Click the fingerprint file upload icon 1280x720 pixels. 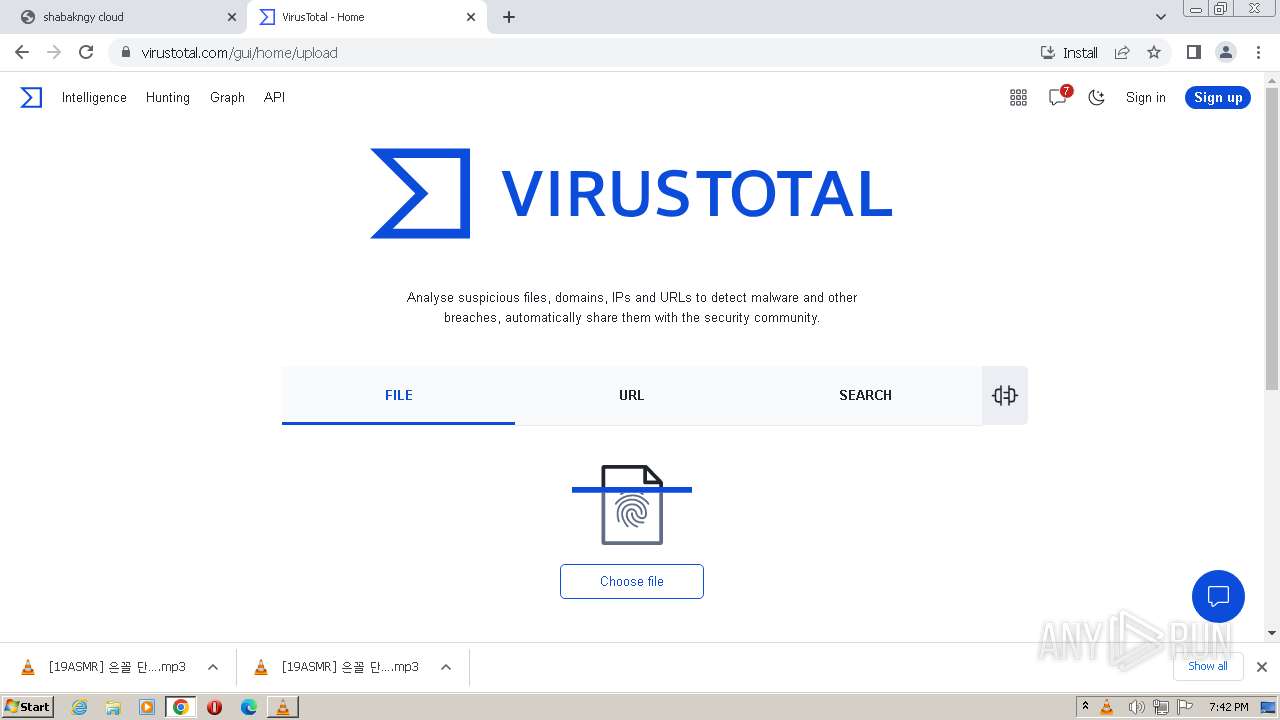coord(632,505)
